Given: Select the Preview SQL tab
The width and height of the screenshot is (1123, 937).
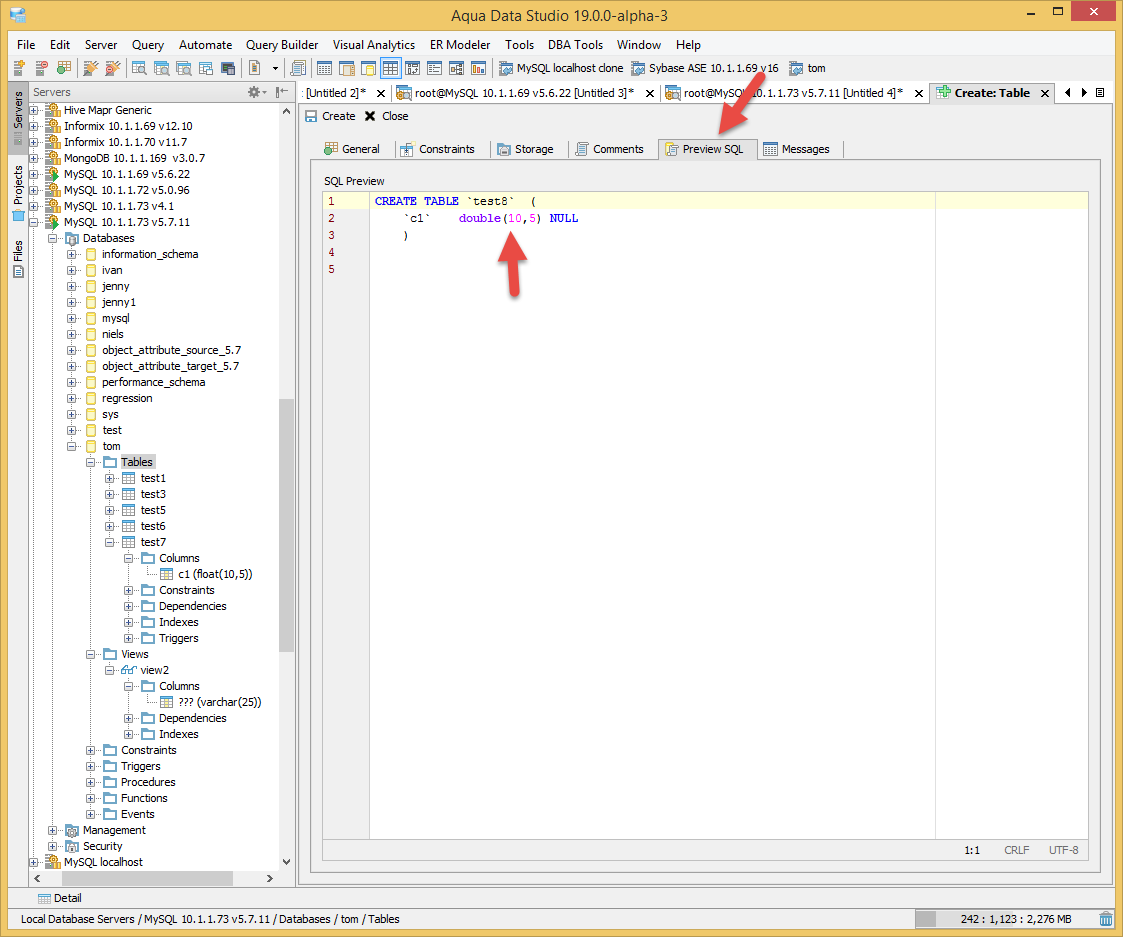Looking at the screenshot, I should [705, 149].
